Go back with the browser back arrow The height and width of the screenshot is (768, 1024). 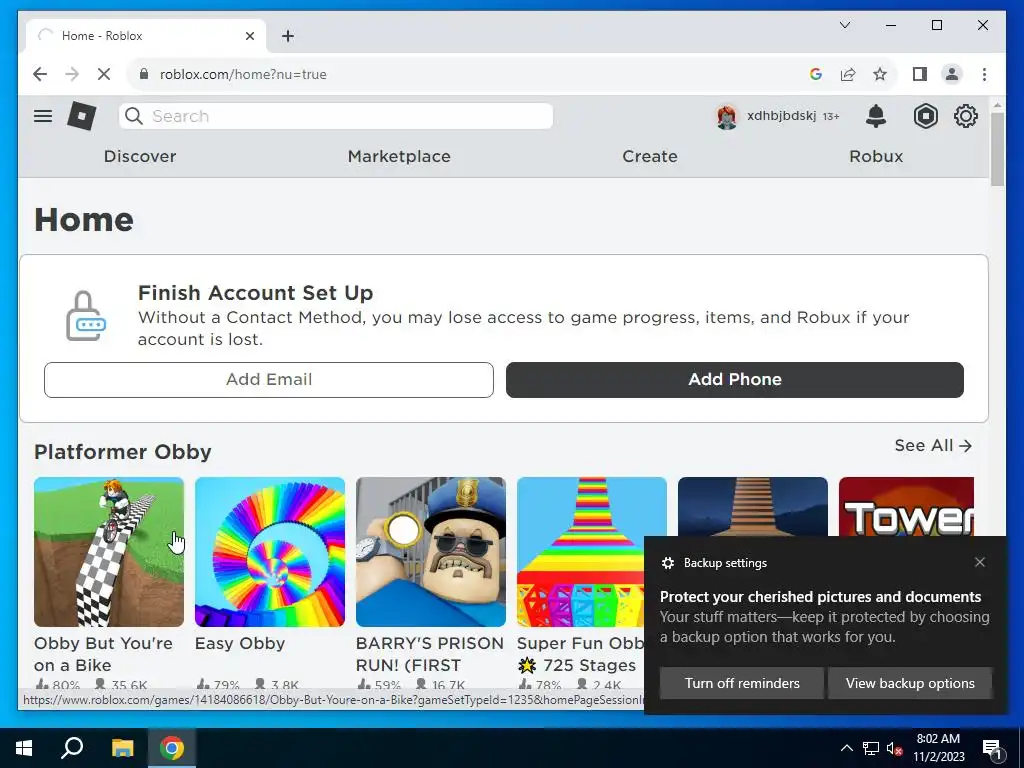click(40, 74)
